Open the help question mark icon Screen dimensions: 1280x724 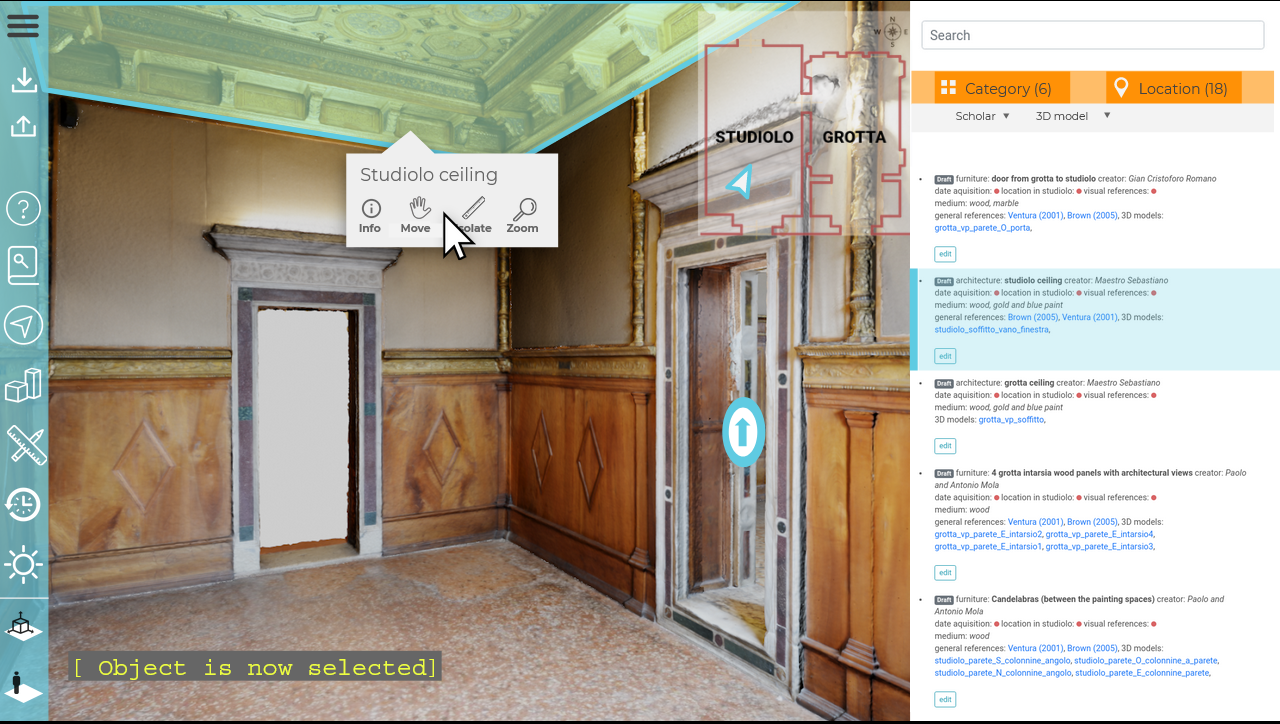coord(23,209)
